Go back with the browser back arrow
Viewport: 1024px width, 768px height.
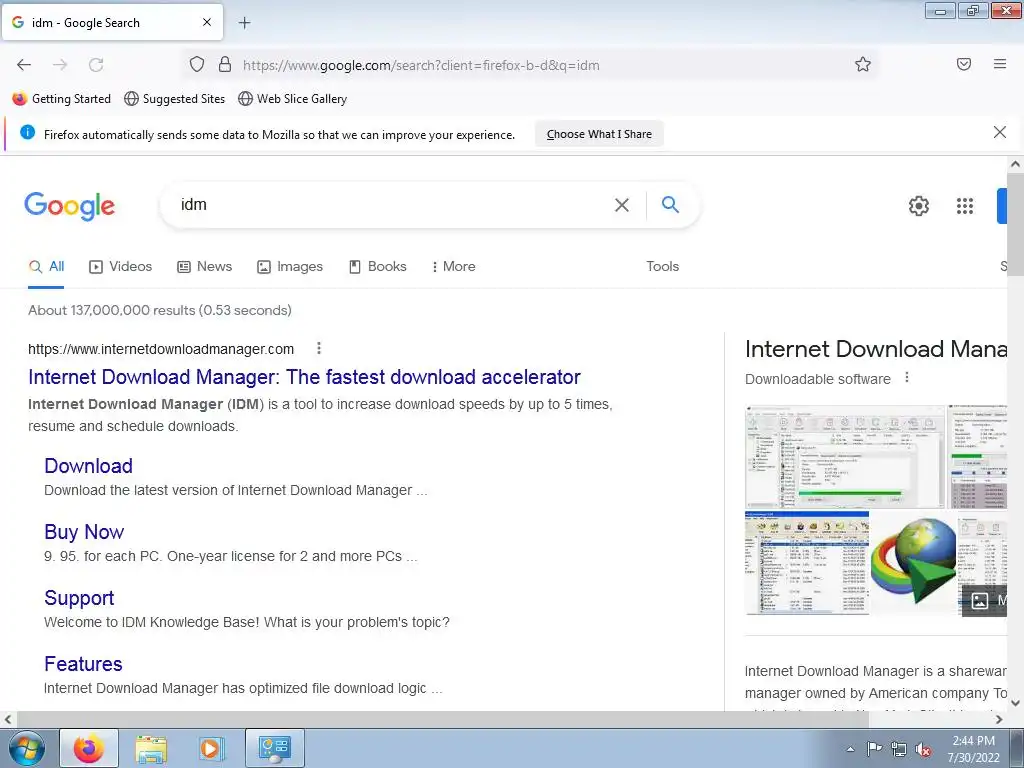point(24,65)
